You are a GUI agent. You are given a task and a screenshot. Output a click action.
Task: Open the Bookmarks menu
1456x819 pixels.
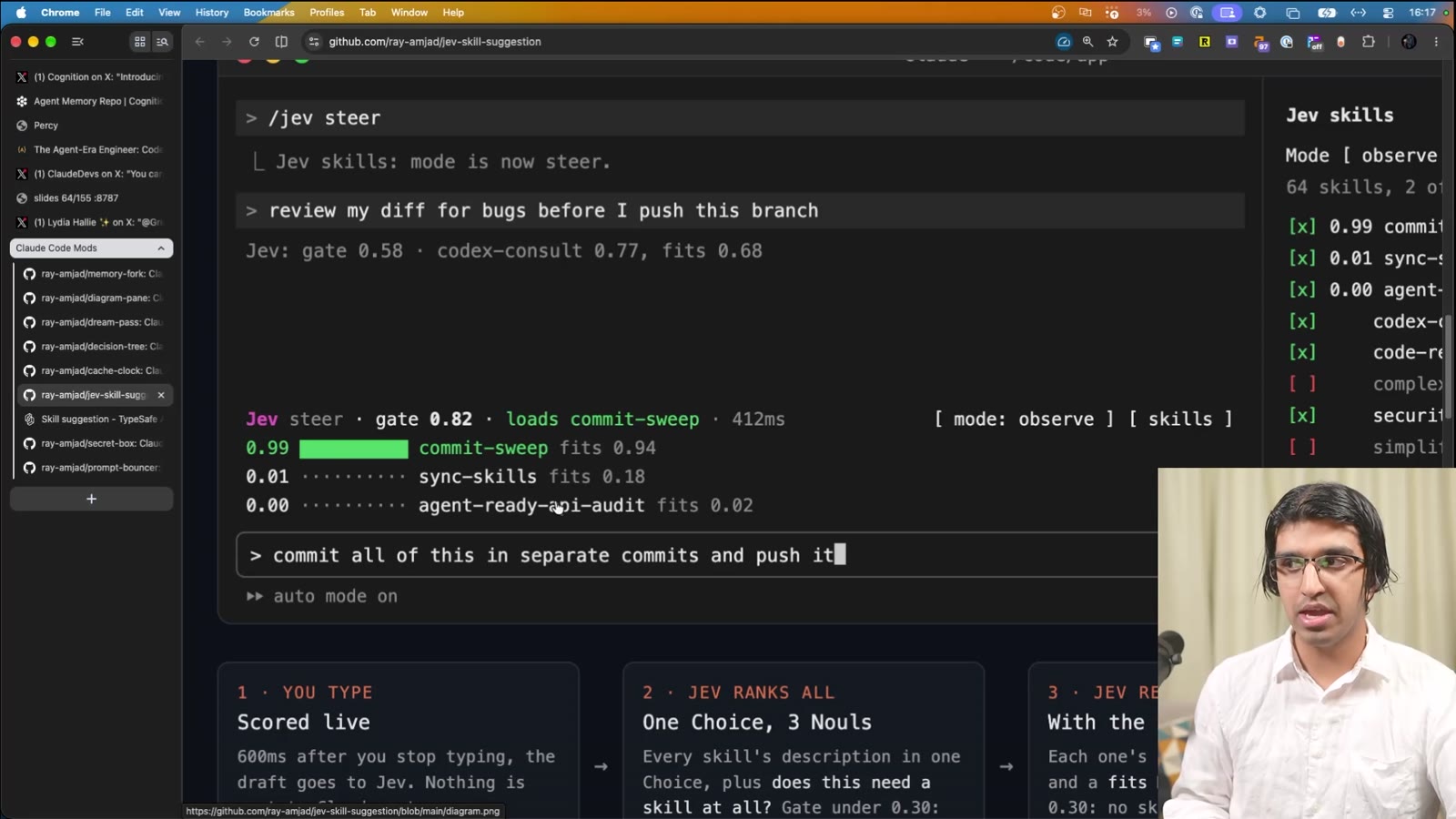click(x=268, y=13)
